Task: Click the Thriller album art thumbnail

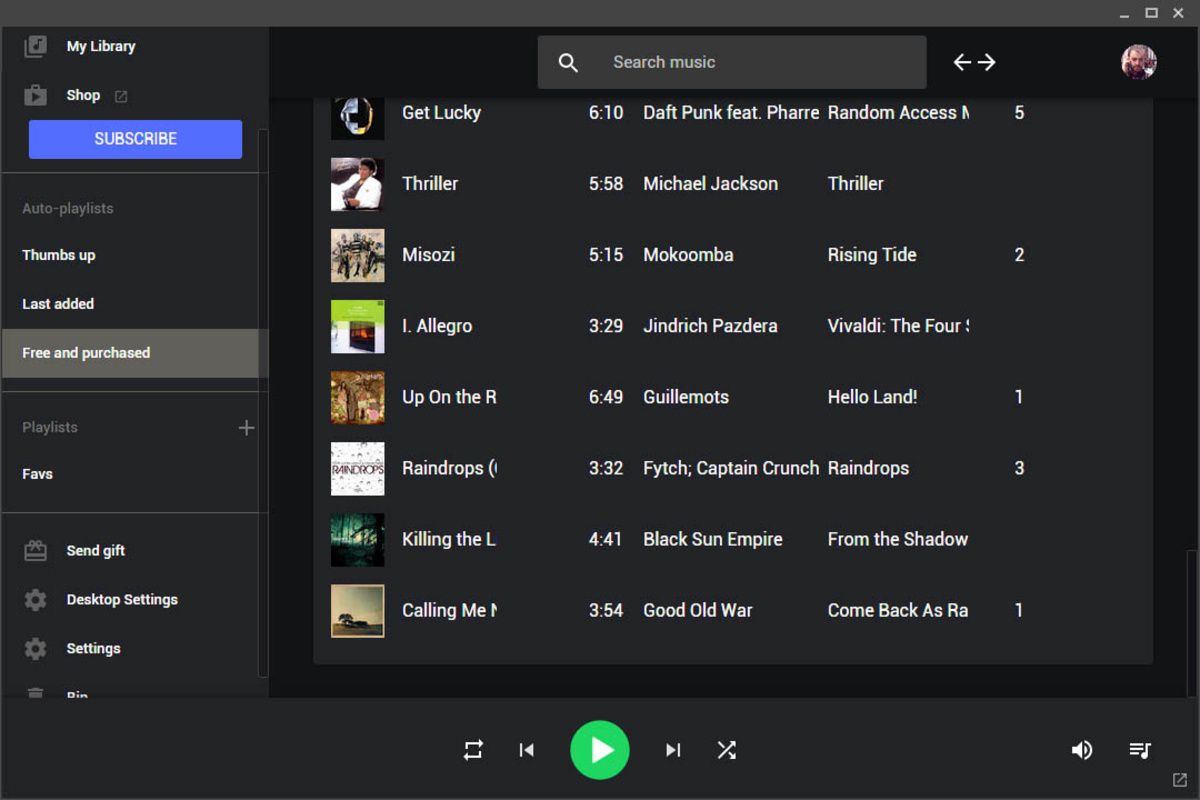Action: pyautogui.click(x=358, y=184)
